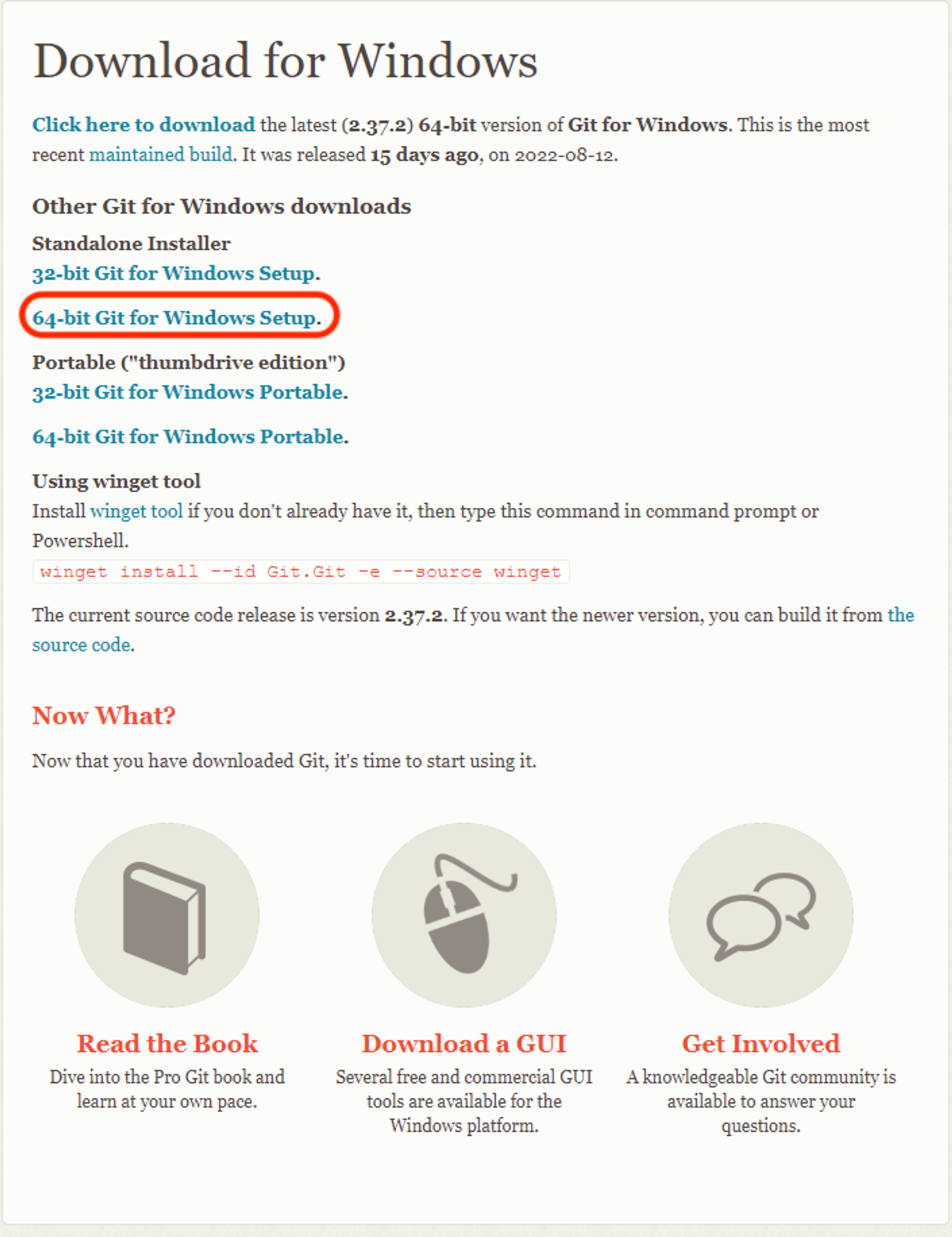Image resolution: width=952 pixels, height=1237 pixels.
Task: Open the 'Download a GUI' heading link
Action: point(464,1043)
